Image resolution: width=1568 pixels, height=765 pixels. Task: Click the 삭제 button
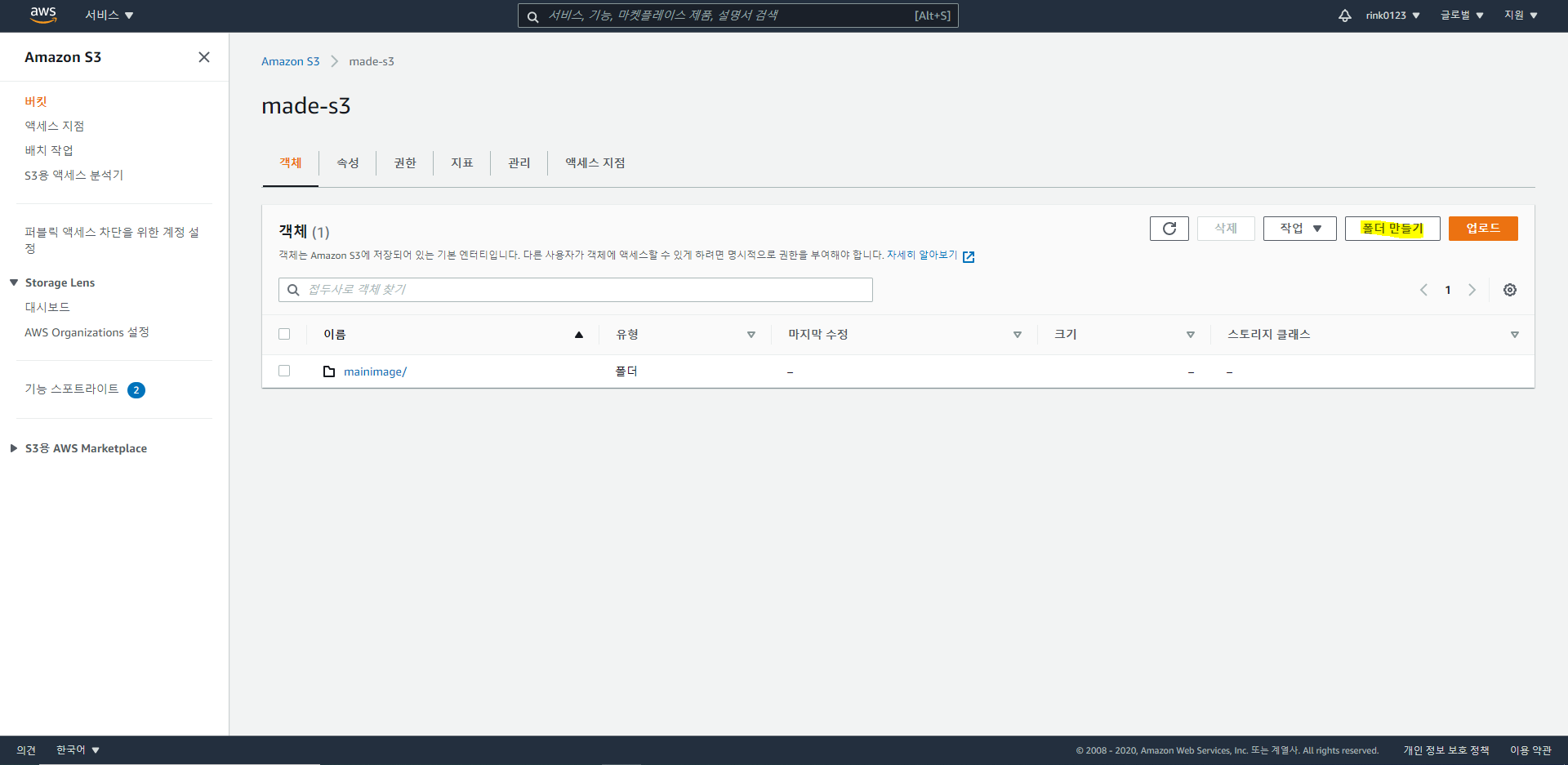point(1226,229)
